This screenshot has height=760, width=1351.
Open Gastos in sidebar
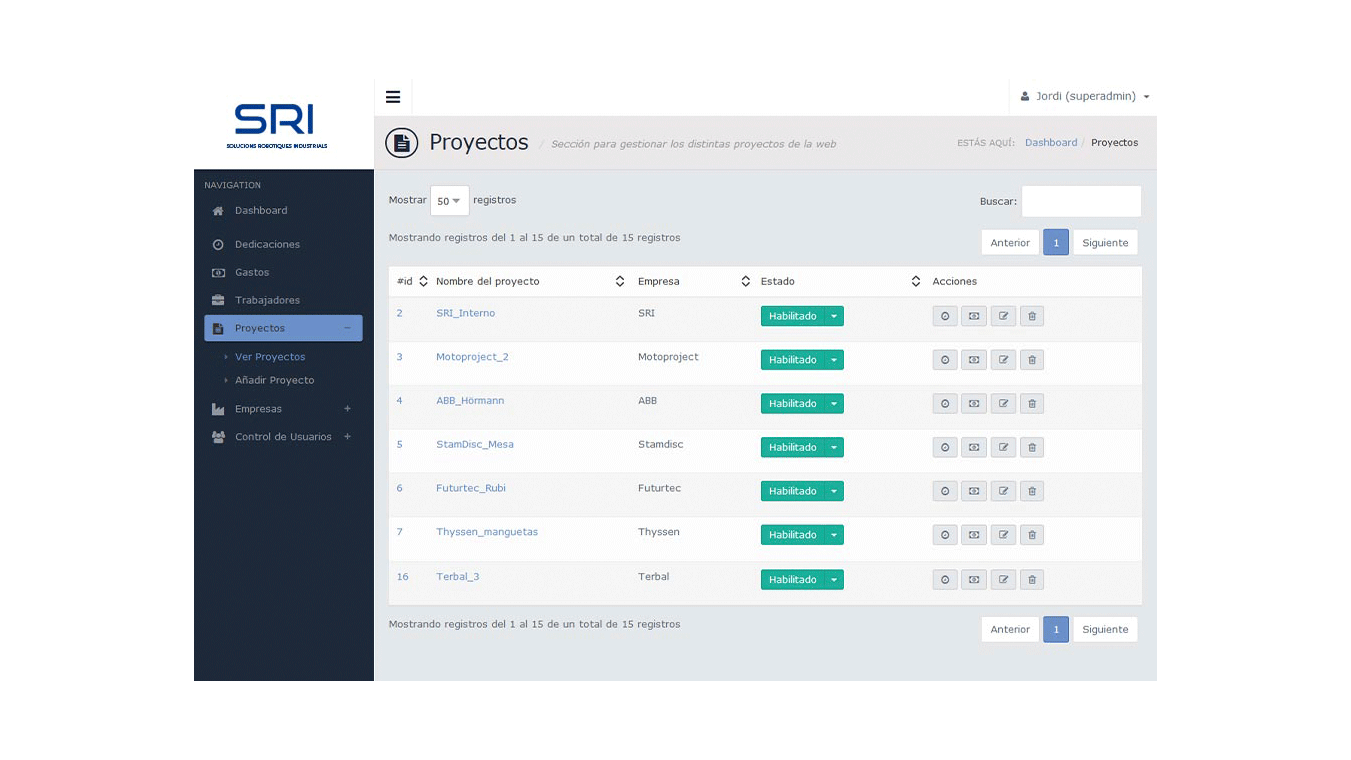pos(252,273)
